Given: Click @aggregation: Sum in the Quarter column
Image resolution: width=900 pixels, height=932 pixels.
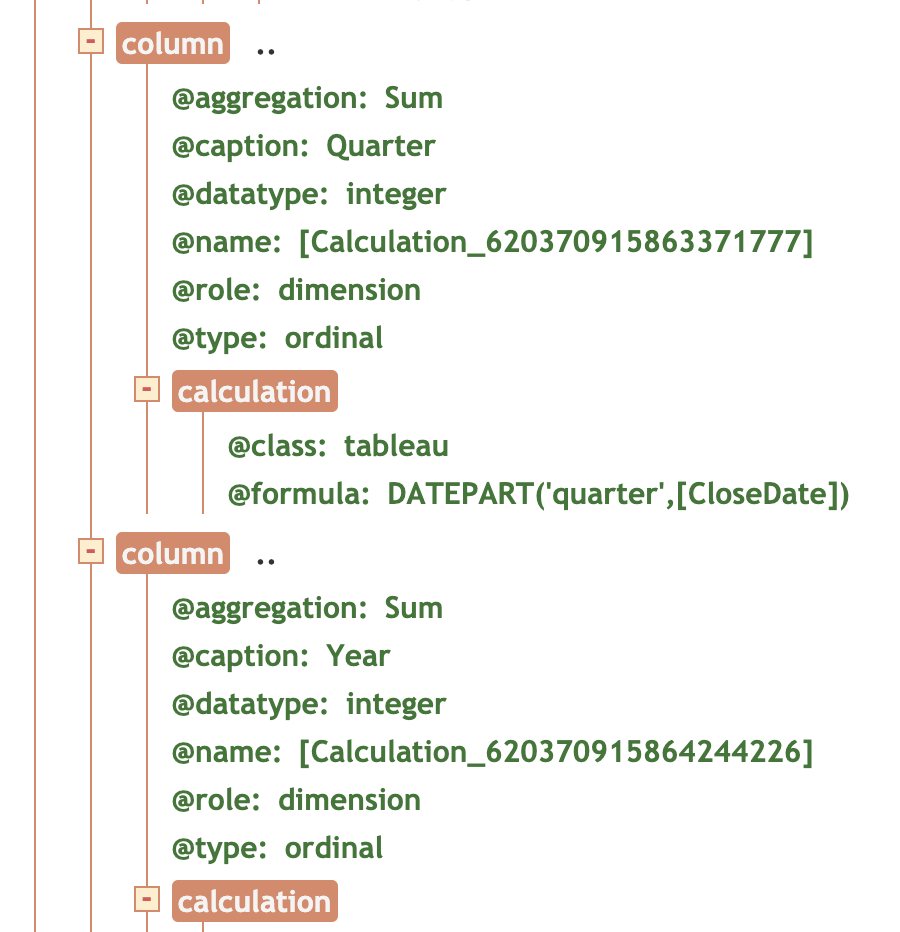Looking at the screenshot, I should (307, 98).
